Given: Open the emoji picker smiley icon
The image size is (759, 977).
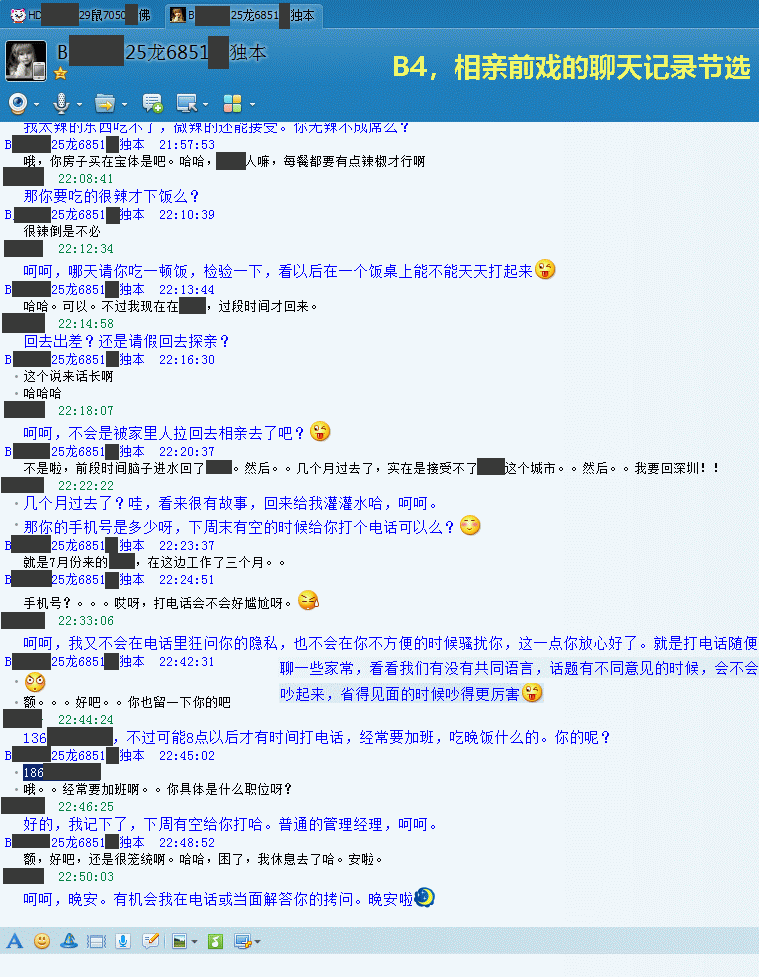Looking at the screenshot, I should tap(42, 941).
